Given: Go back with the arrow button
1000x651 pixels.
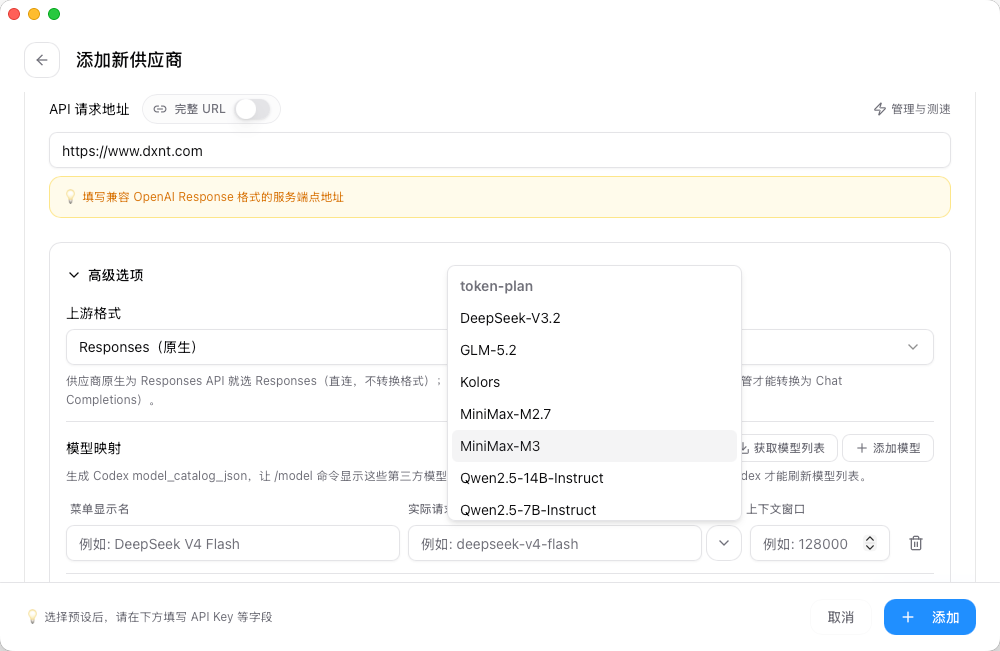Looking at the screenshot, I should pyautogui.click(x=42, y=60).
